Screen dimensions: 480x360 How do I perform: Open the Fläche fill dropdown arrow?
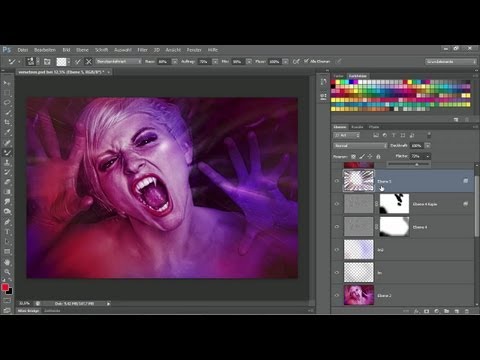tap(428, 156)
